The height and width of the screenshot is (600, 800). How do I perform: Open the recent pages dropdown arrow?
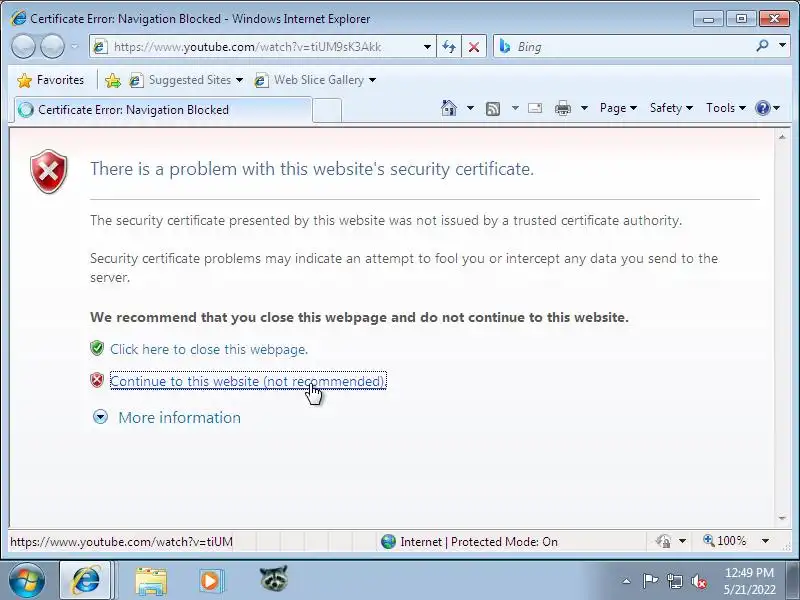point(75,46)
